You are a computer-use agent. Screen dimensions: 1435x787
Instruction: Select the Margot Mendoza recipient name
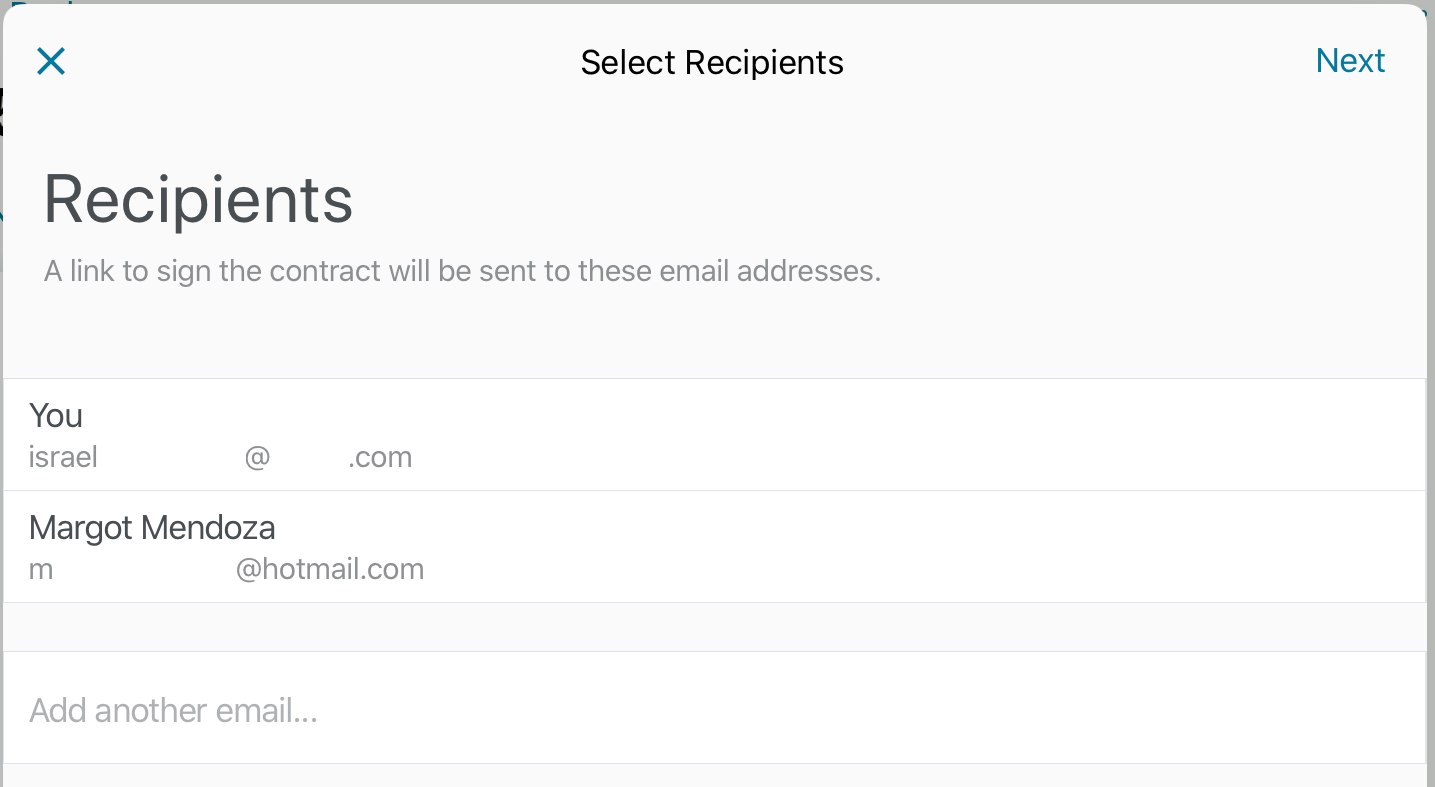(152, 527)
